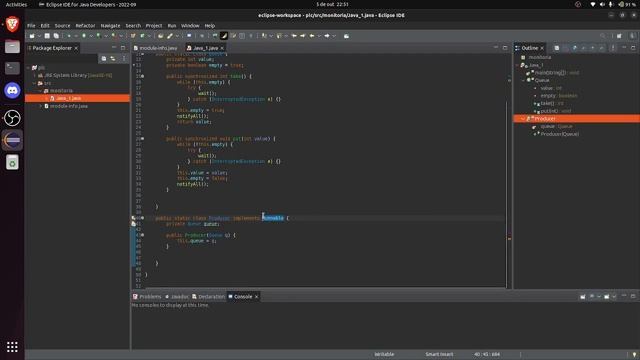Click the Save All toolbar icon
640x360 pixels.
(56, 36)
